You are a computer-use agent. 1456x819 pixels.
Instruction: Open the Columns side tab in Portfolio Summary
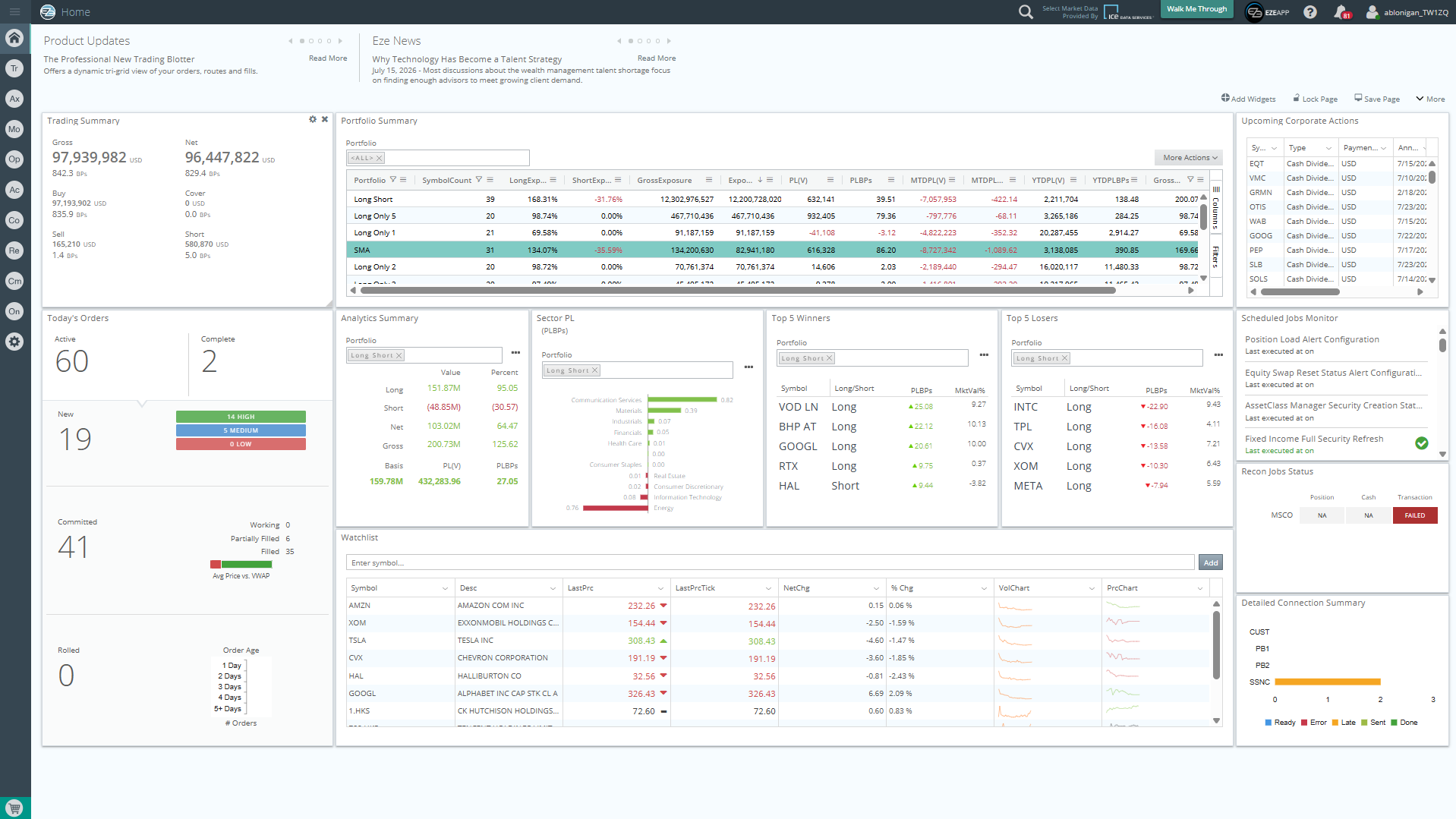1215,209
